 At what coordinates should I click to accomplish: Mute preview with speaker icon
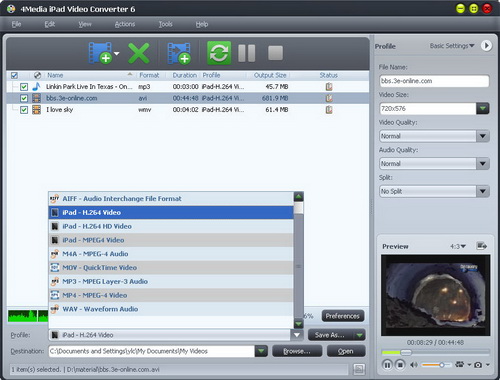tap(414, 365)
